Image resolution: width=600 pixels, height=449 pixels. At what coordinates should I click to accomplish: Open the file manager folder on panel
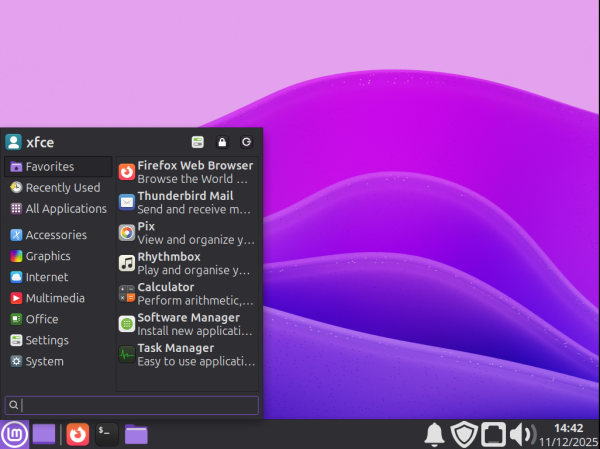coord(136,434)
